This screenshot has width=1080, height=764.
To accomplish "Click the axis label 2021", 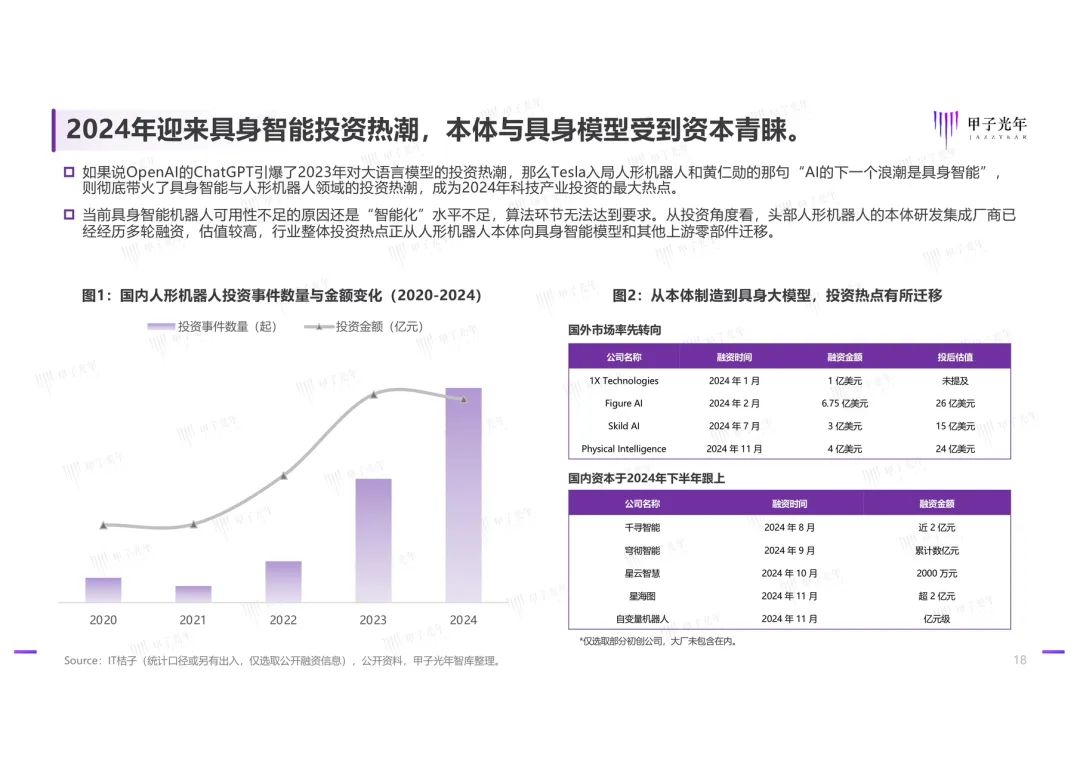I will [193, 620].
